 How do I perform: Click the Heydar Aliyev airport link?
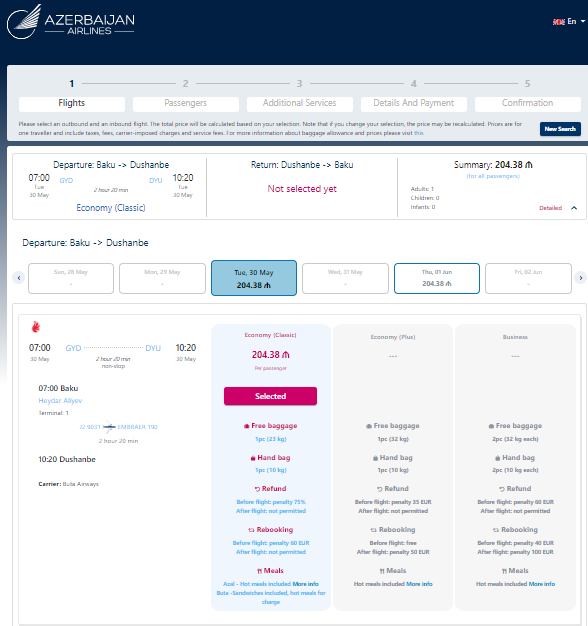tap(60, 400)
